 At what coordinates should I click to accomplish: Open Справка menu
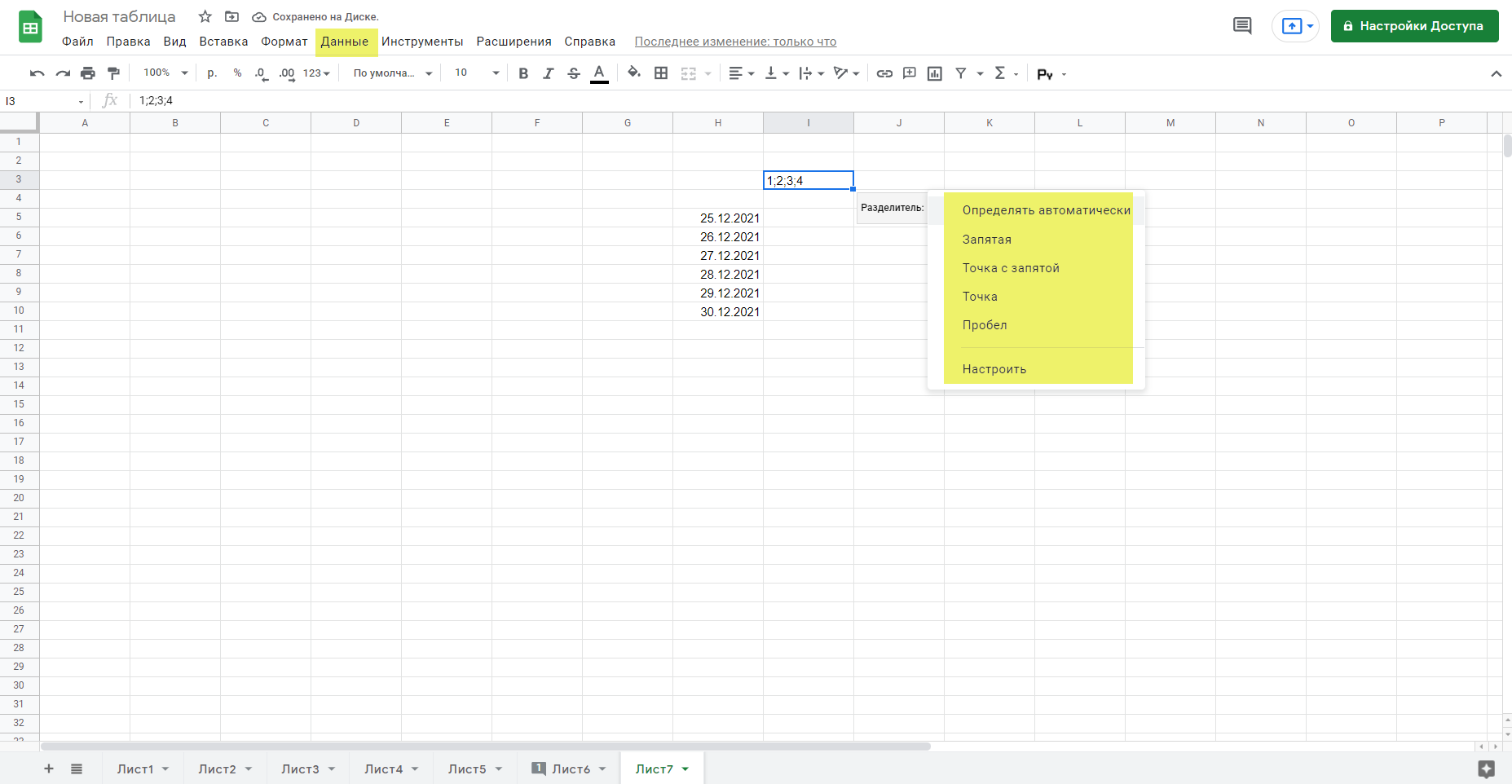point(589,42)
